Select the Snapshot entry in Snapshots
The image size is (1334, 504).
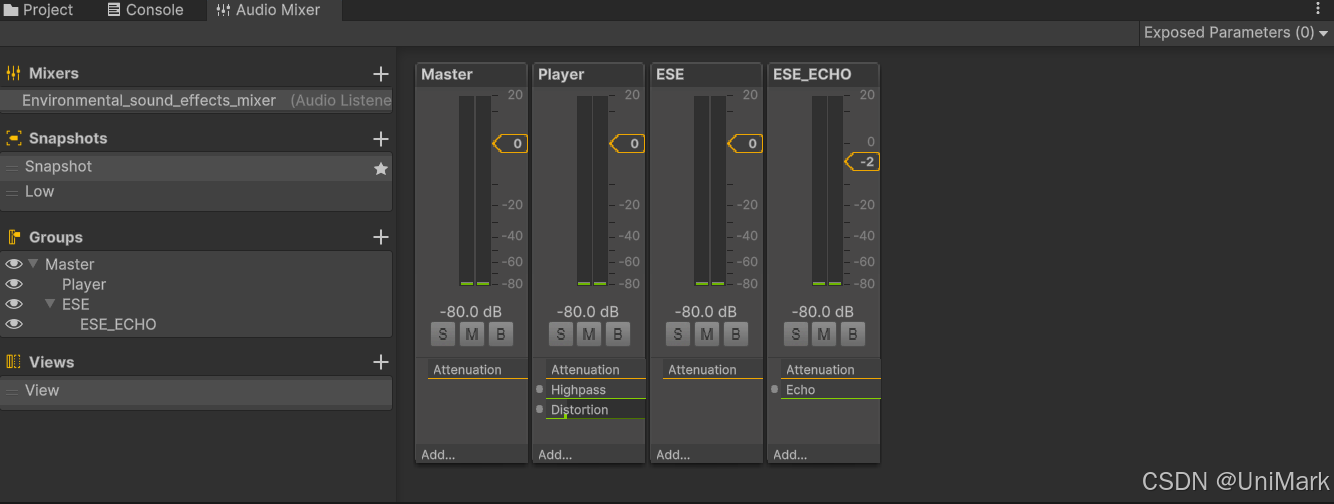tap(196, 167)
